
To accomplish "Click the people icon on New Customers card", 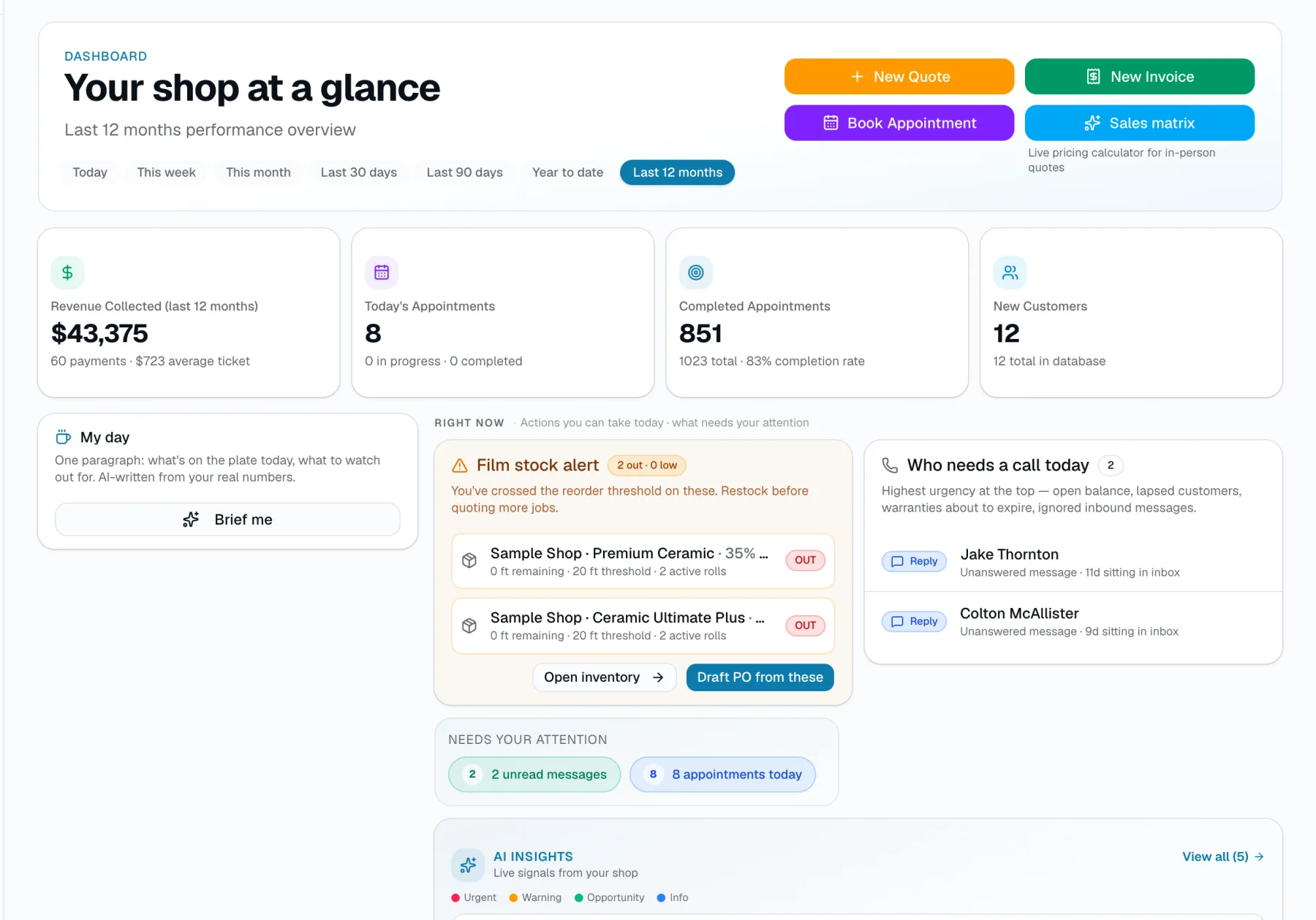I will pyautogui.click(x=1010, y=273).
